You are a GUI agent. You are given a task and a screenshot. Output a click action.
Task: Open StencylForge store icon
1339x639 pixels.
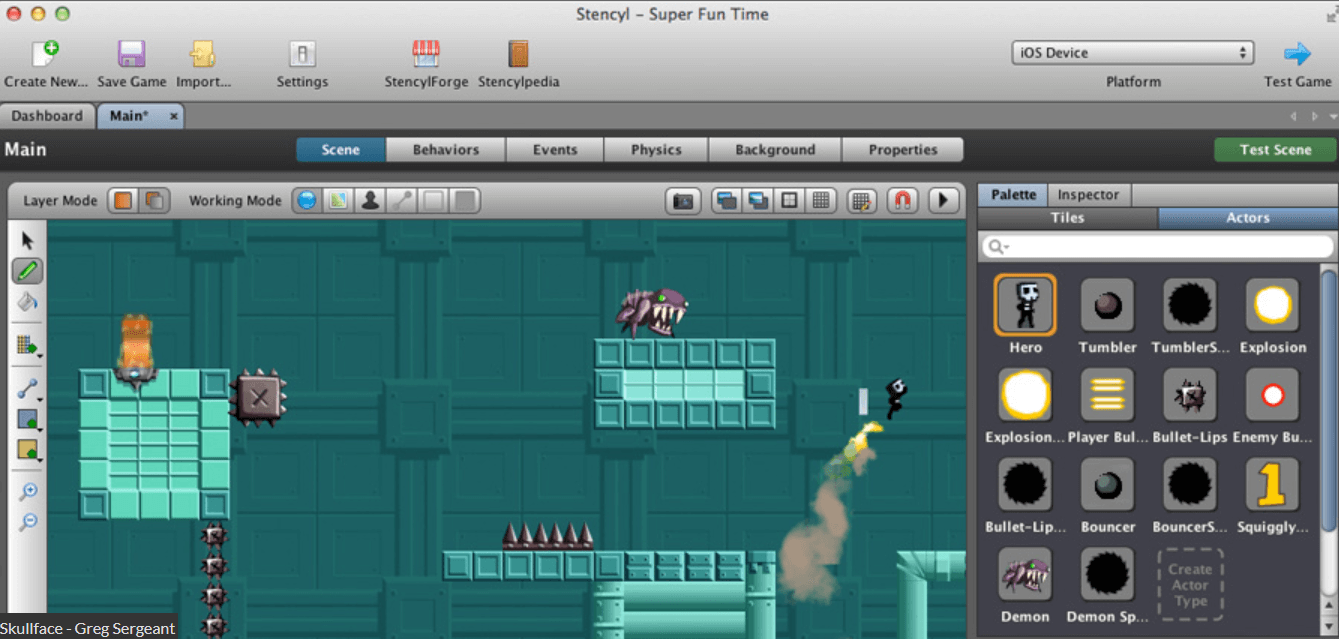(426, 54)
